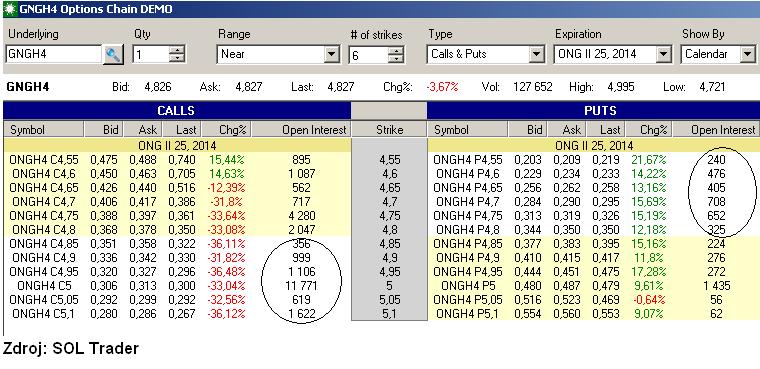Decrease the number of strikes with down arrow
760x369 pixels.
(396, 59)
